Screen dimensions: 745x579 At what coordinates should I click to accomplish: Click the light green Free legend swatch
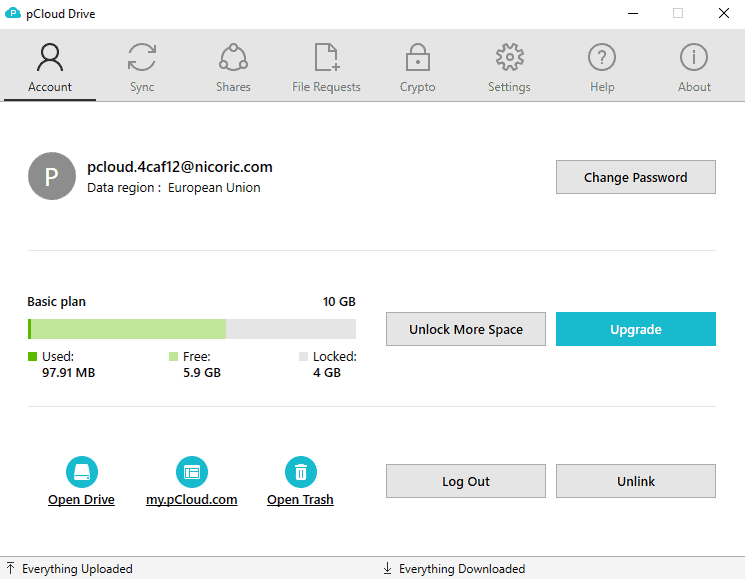click(x=173, y=357)
